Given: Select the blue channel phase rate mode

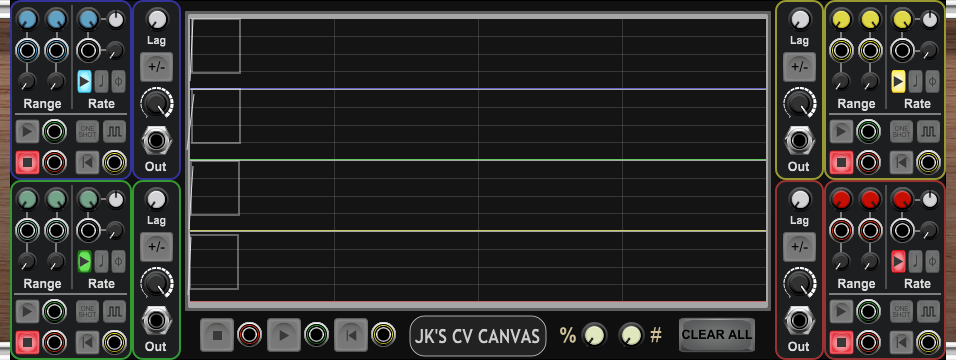Looking at the screenshot, I should point(118,81).
